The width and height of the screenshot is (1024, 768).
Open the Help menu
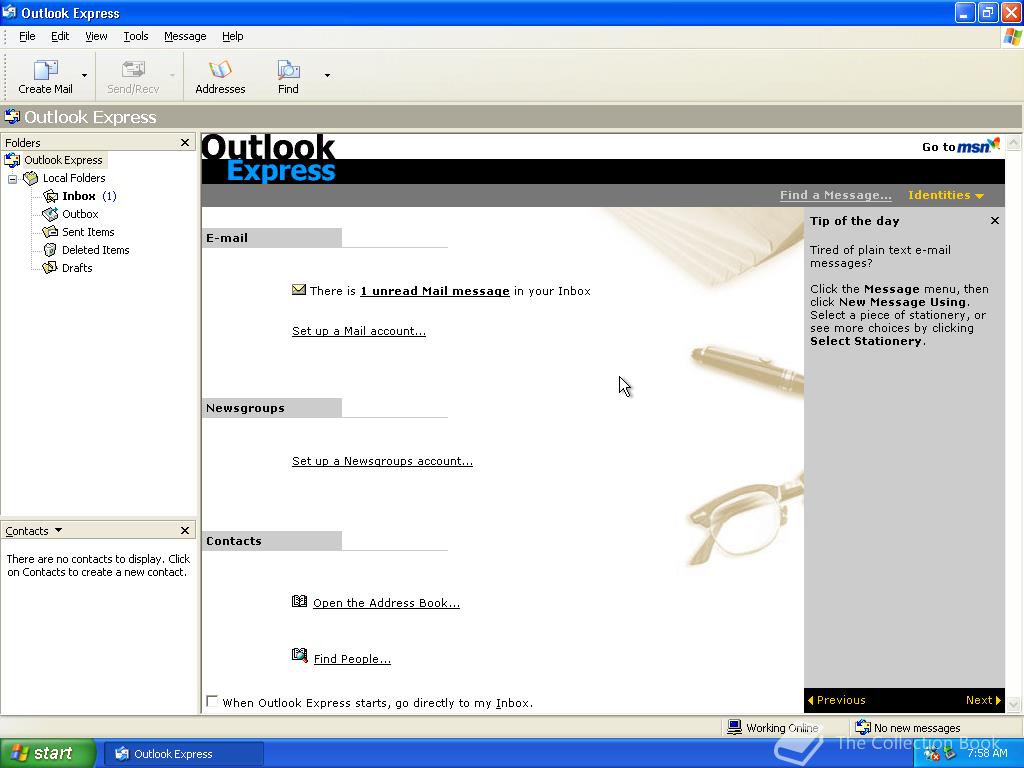tap(232, 37)
